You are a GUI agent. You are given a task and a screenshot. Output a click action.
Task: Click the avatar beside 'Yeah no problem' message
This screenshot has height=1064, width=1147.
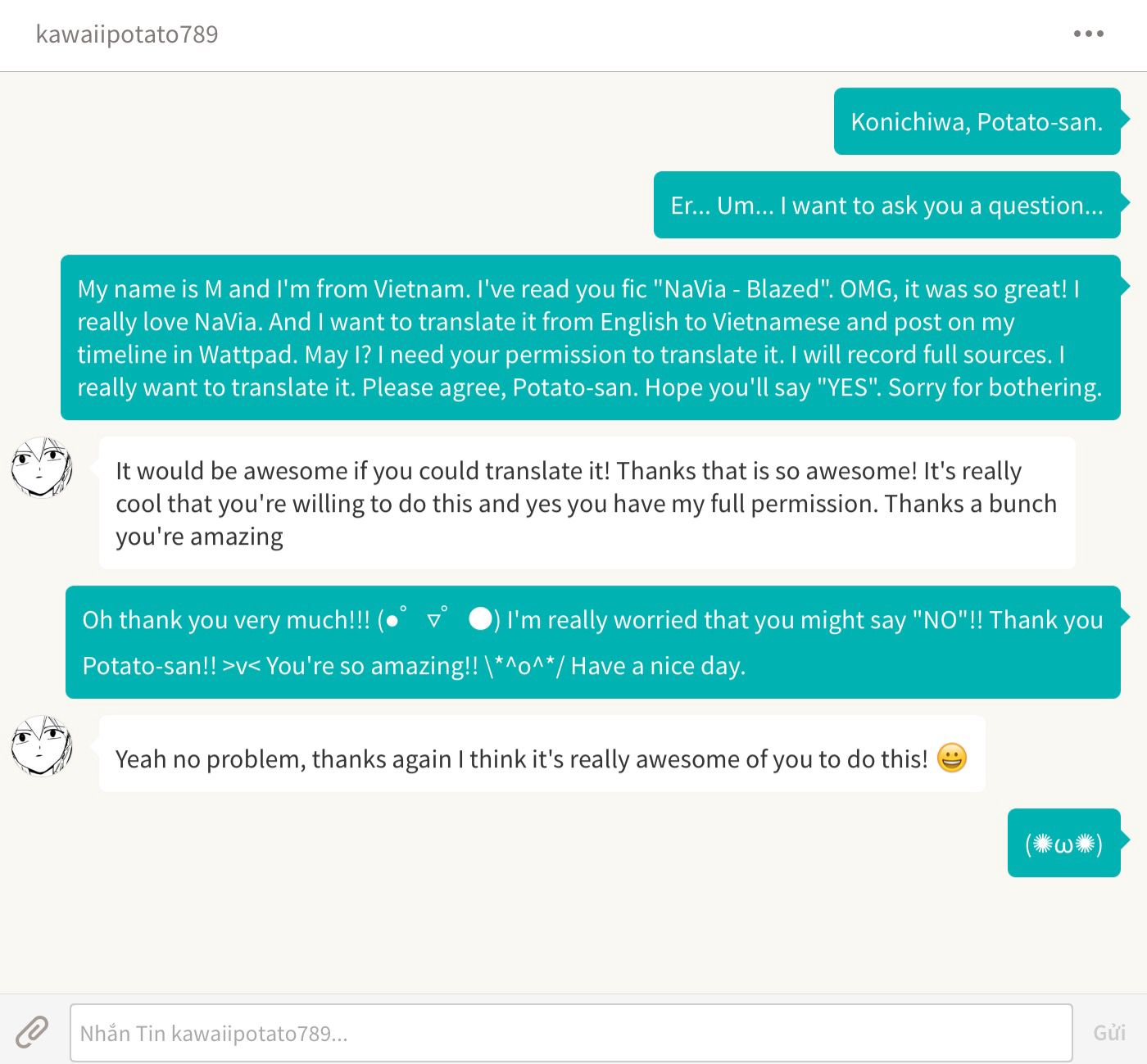tap(42, 745)
